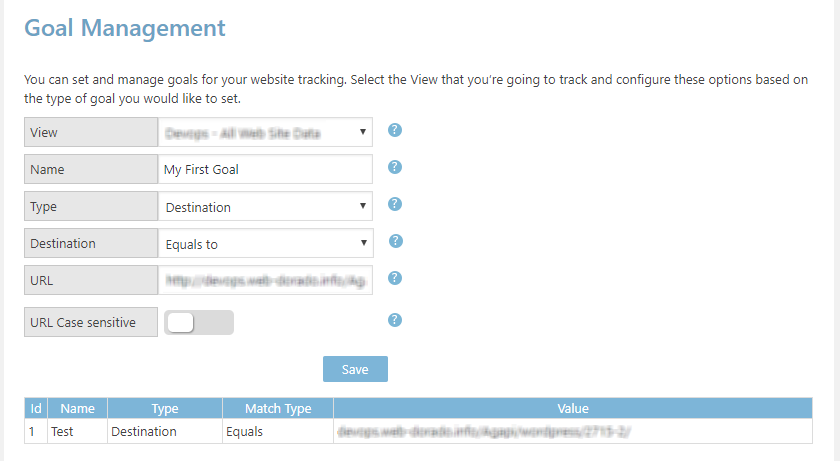Image resolution: width=840 pixels, height=461 pixels.
Task: Select the Value column header
Action: [573, 409]
